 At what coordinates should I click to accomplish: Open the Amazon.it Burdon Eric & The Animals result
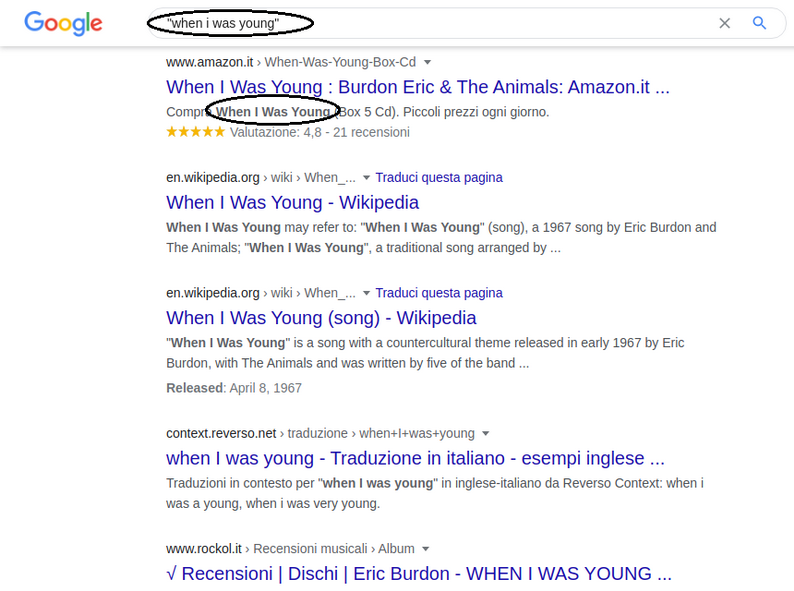coord(418,87)
